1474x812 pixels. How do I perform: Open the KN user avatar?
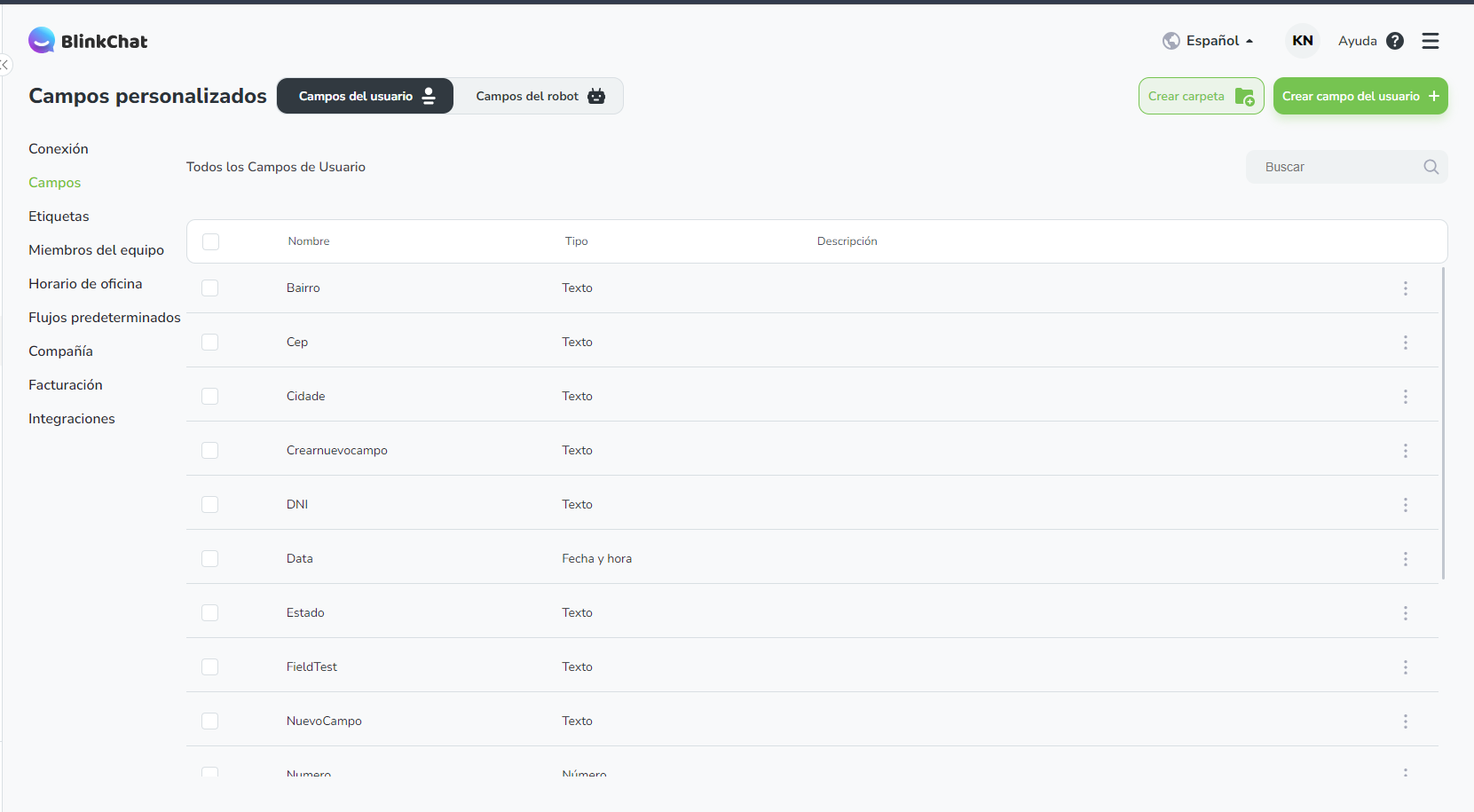1302,41
